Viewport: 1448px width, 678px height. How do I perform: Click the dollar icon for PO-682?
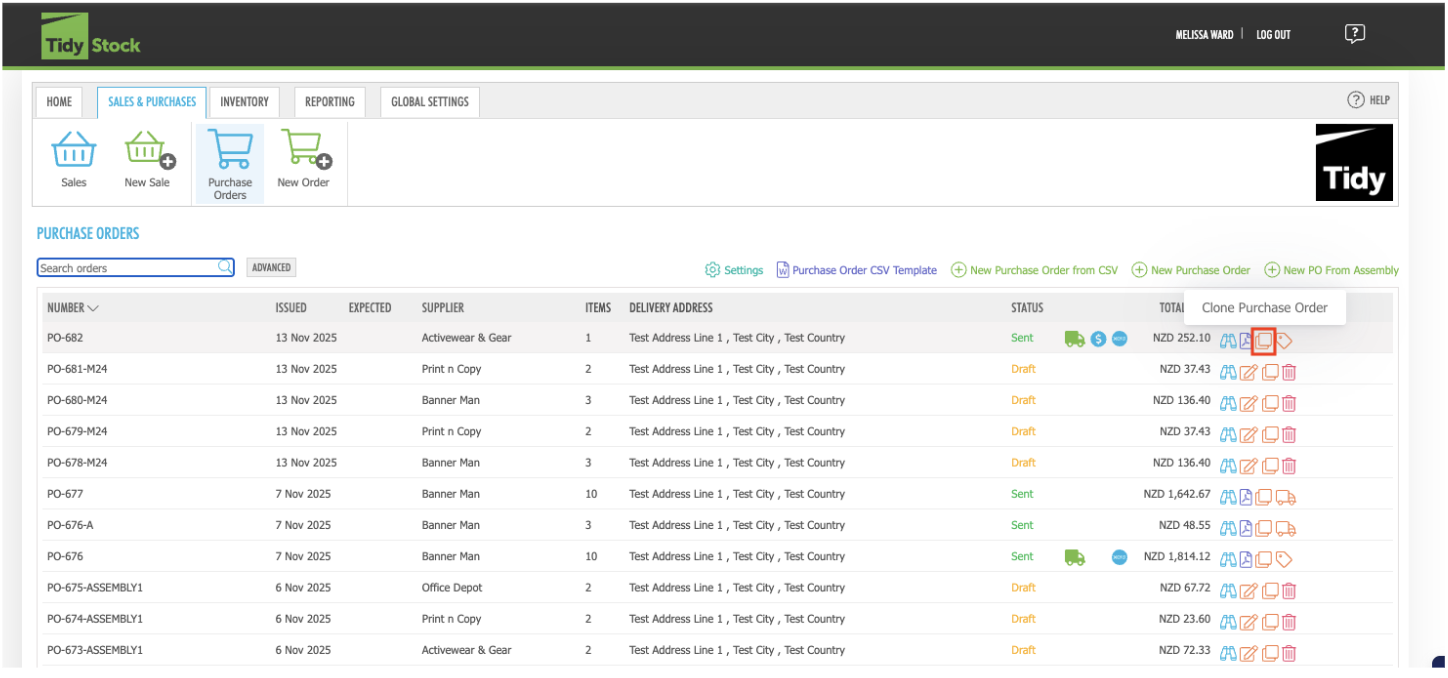[x=1098, y=339]
